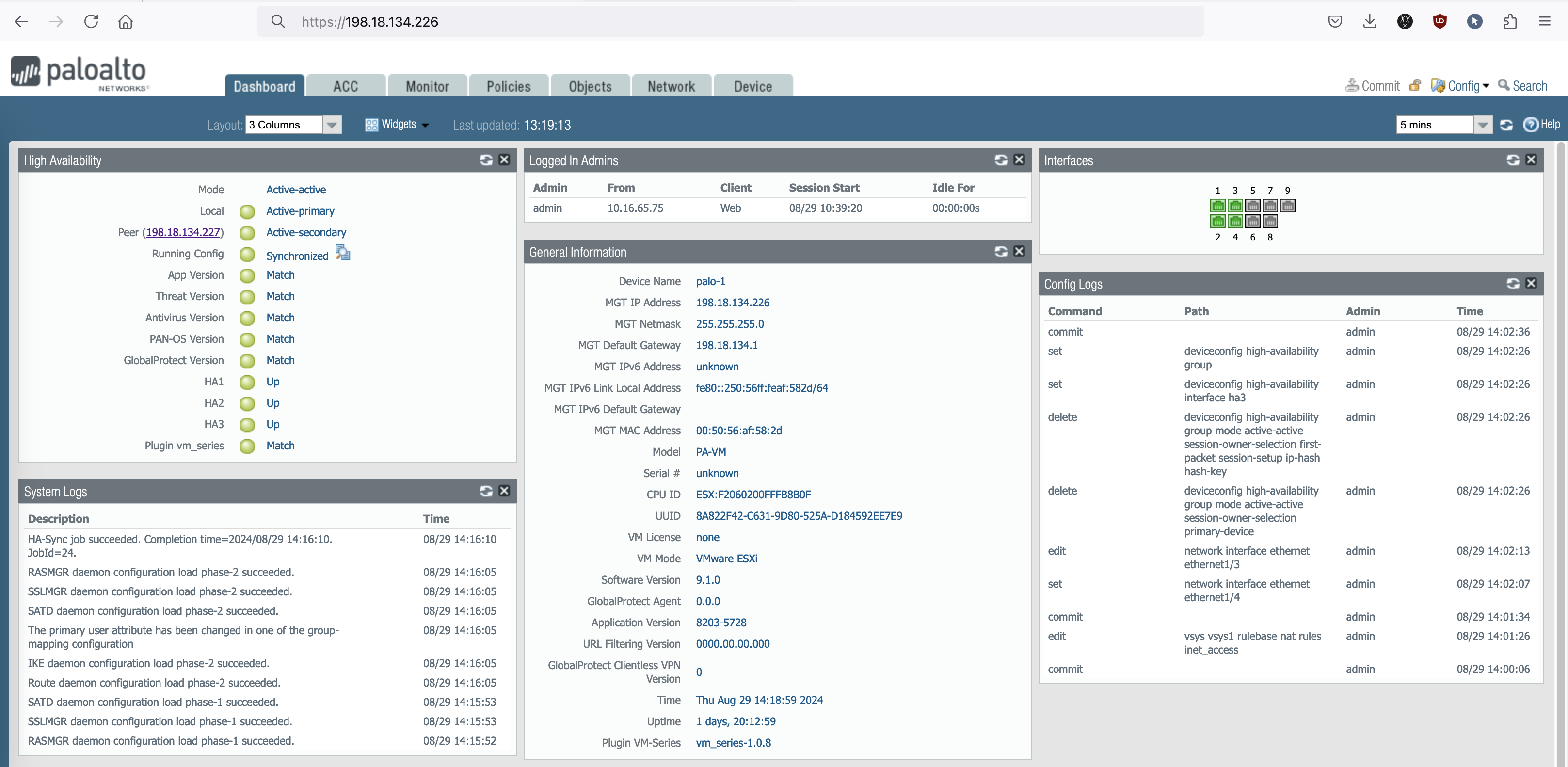Open the 5 mins refresh interval dropdown
Screen dimensions: 1568x767
(x=1483, y=125)
